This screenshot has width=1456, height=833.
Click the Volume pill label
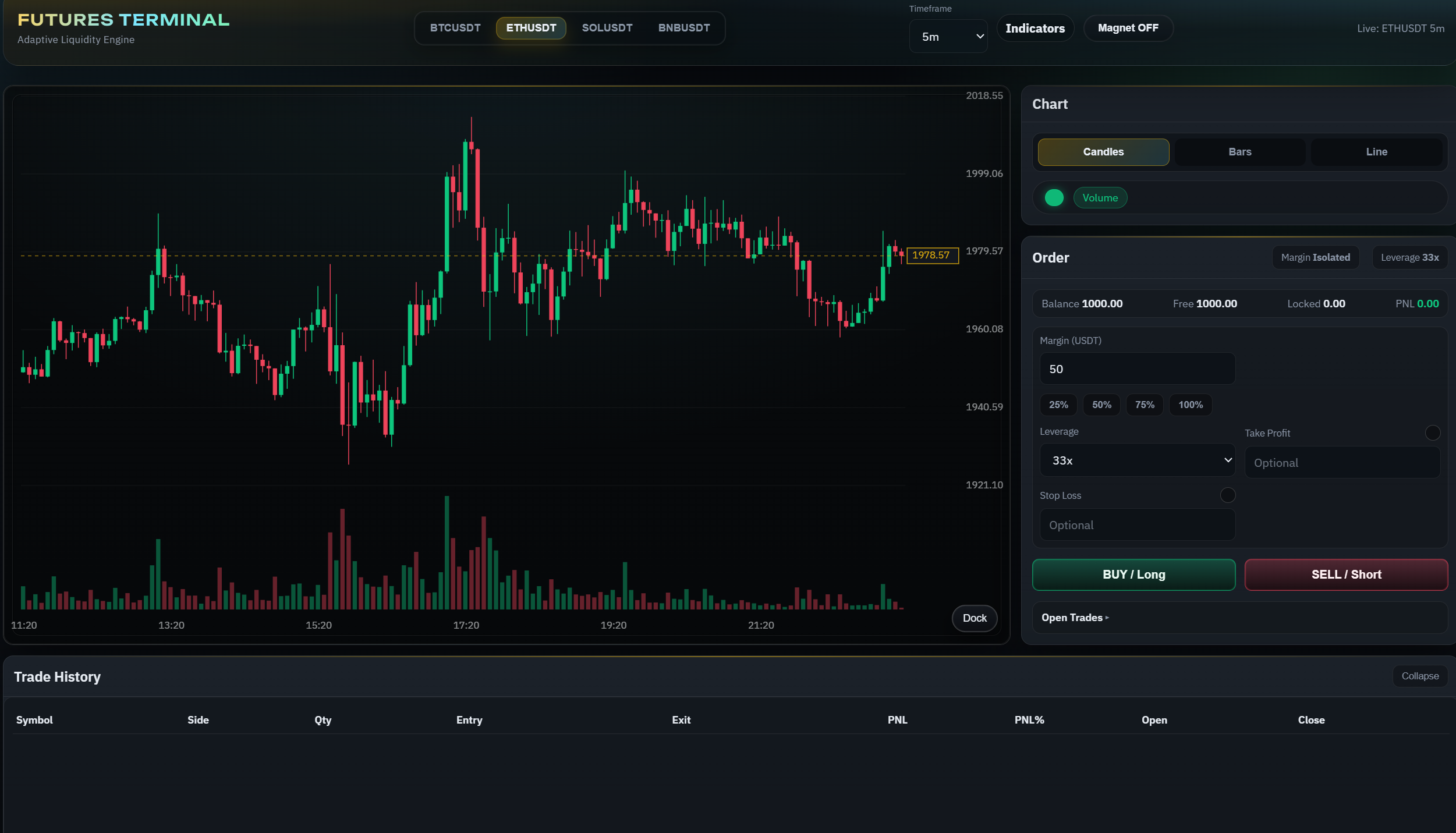[x=1100, y=198]
